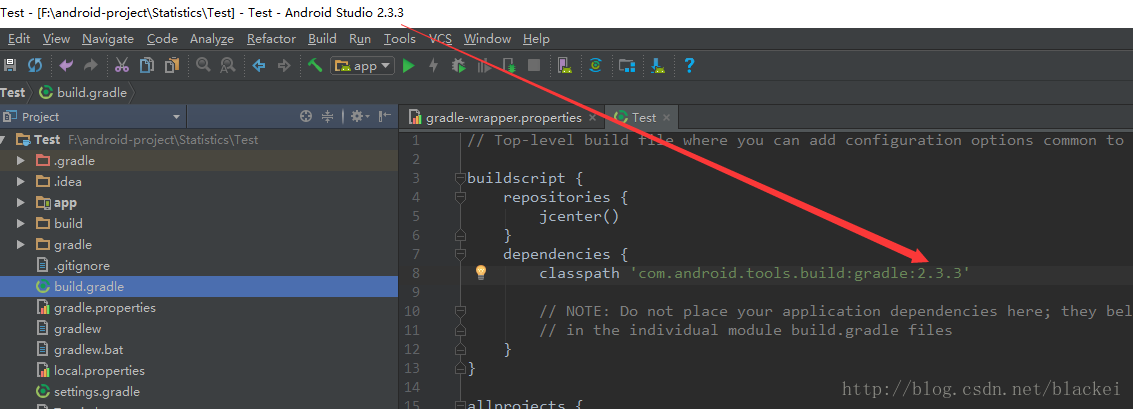Fold the dependencies code block

(459, 254)
